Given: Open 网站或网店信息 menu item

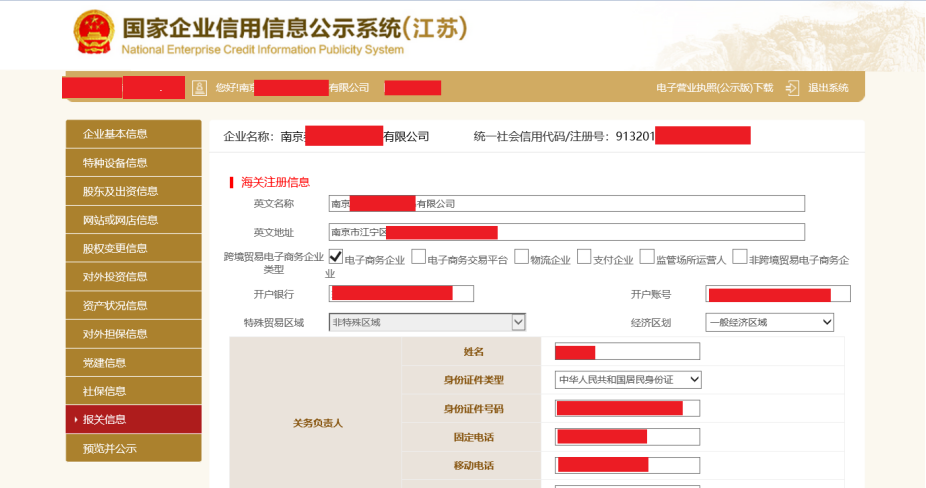Looking at the screenshot, I should pos(133,220).
